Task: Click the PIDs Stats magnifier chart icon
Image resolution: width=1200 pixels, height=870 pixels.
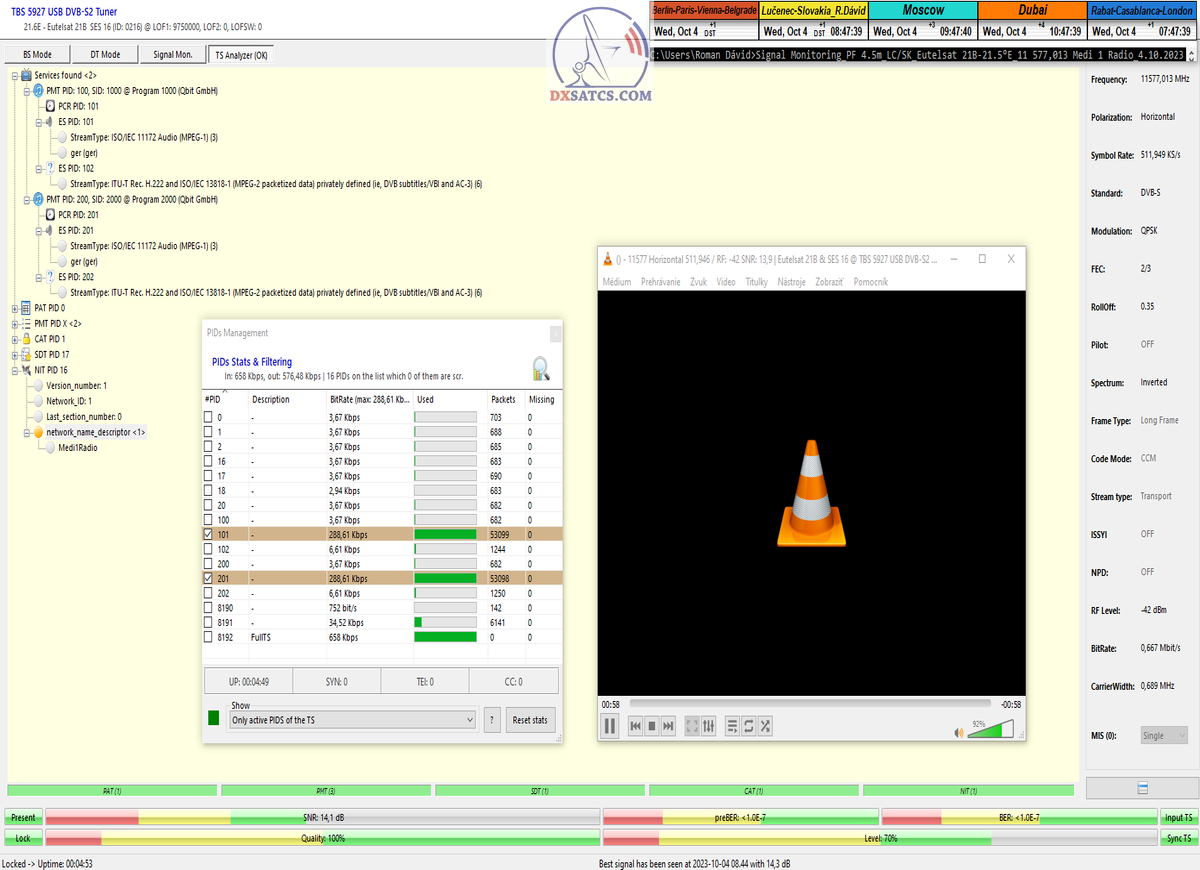Action: pyautogui.click(x=540, y=369)
